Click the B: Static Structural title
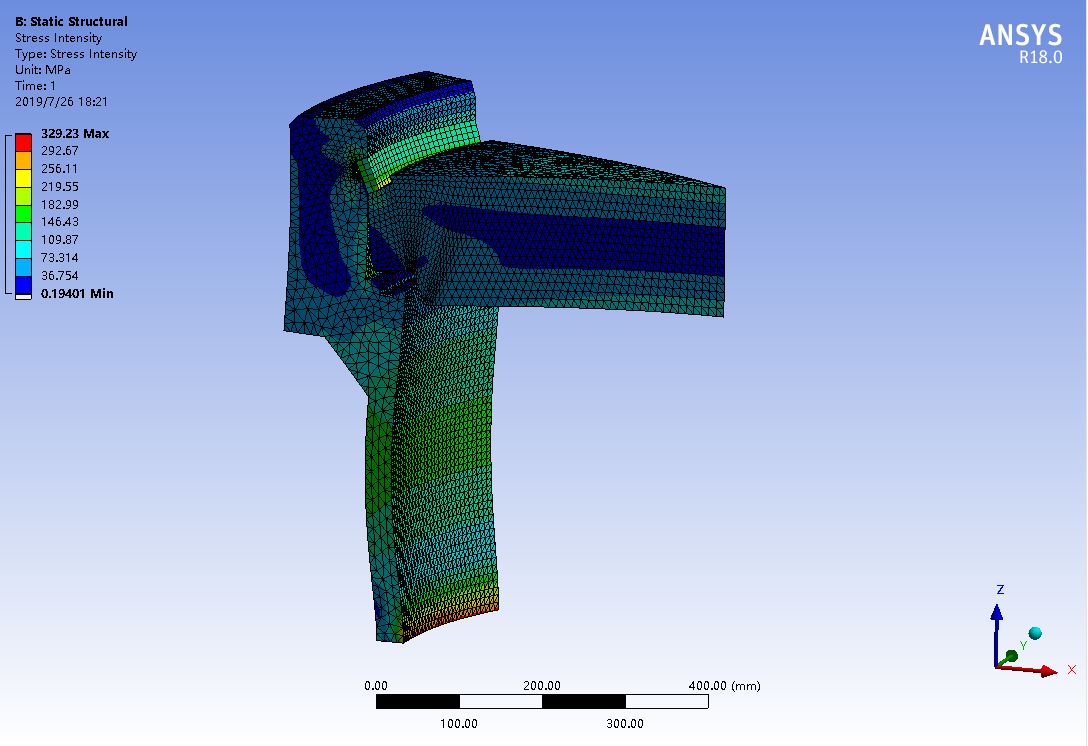 click(x=71, y=22)
